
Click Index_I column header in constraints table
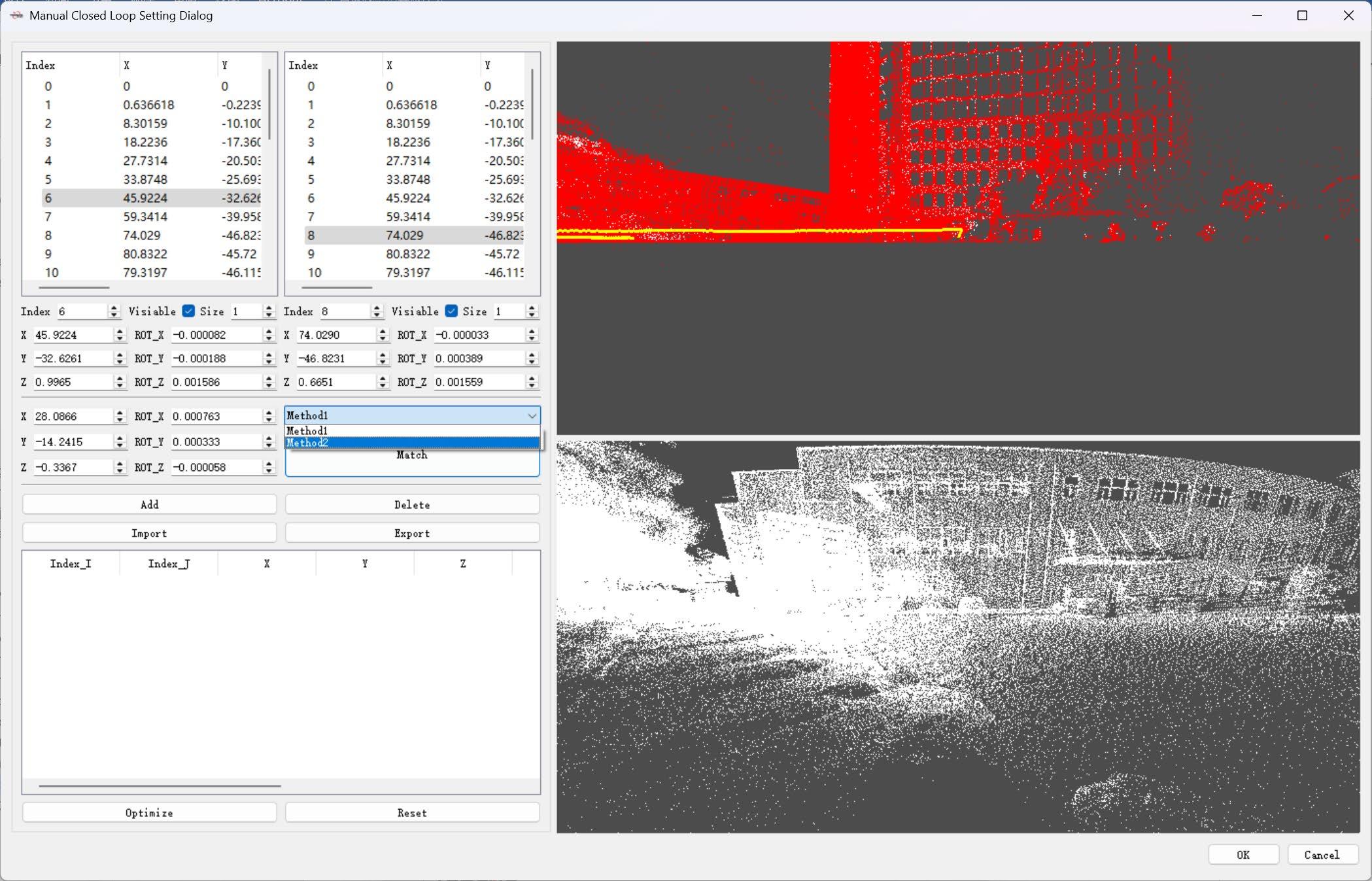coord(71,563)
